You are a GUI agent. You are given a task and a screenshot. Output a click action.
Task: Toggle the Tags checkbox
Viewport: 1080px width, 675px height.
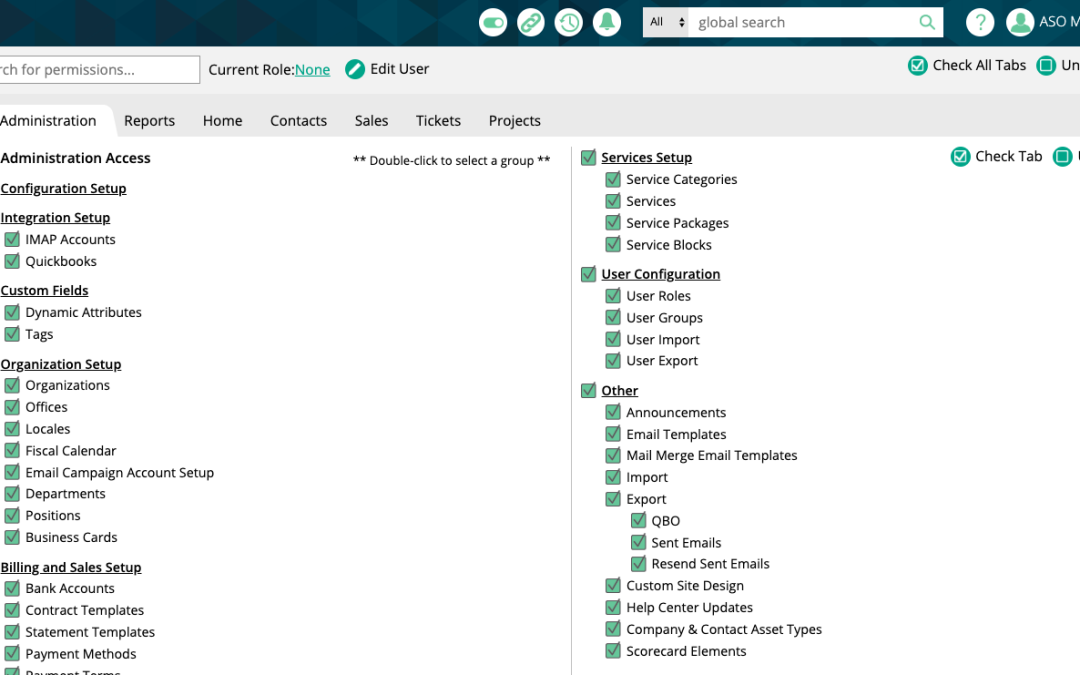12,334
